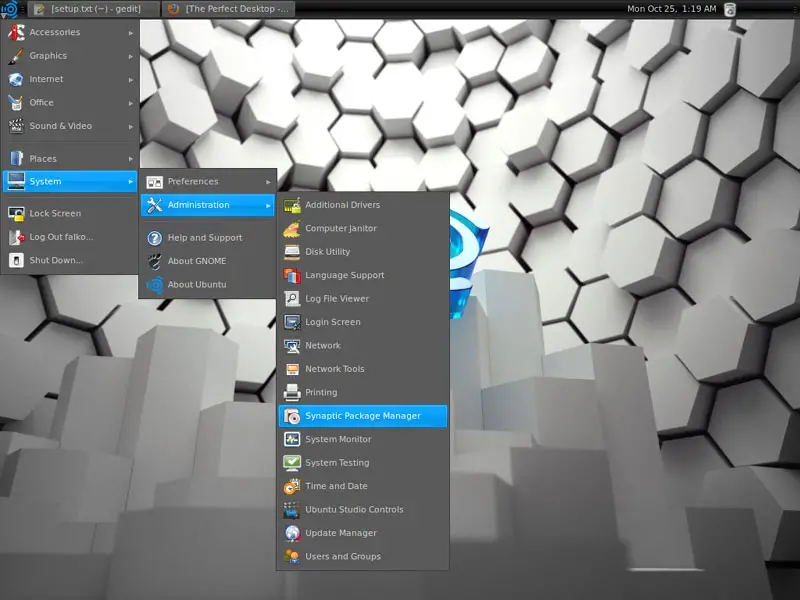Viewport: 800px width, 600px height.
Task: Click the Log File Viewer label
Action: pyautogui.click(x=337, y=299)
